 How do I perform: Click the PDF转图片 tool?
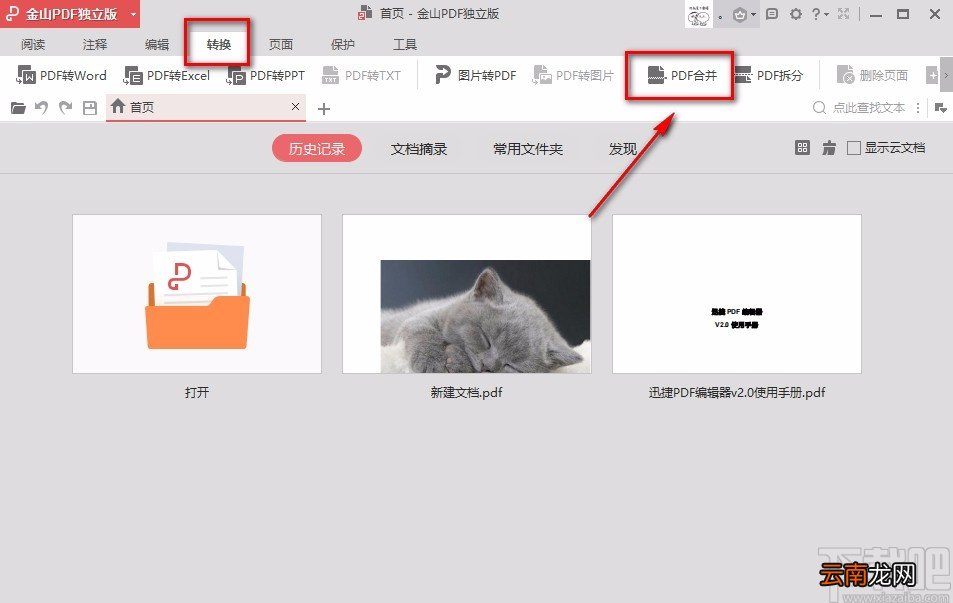point(573,75)
